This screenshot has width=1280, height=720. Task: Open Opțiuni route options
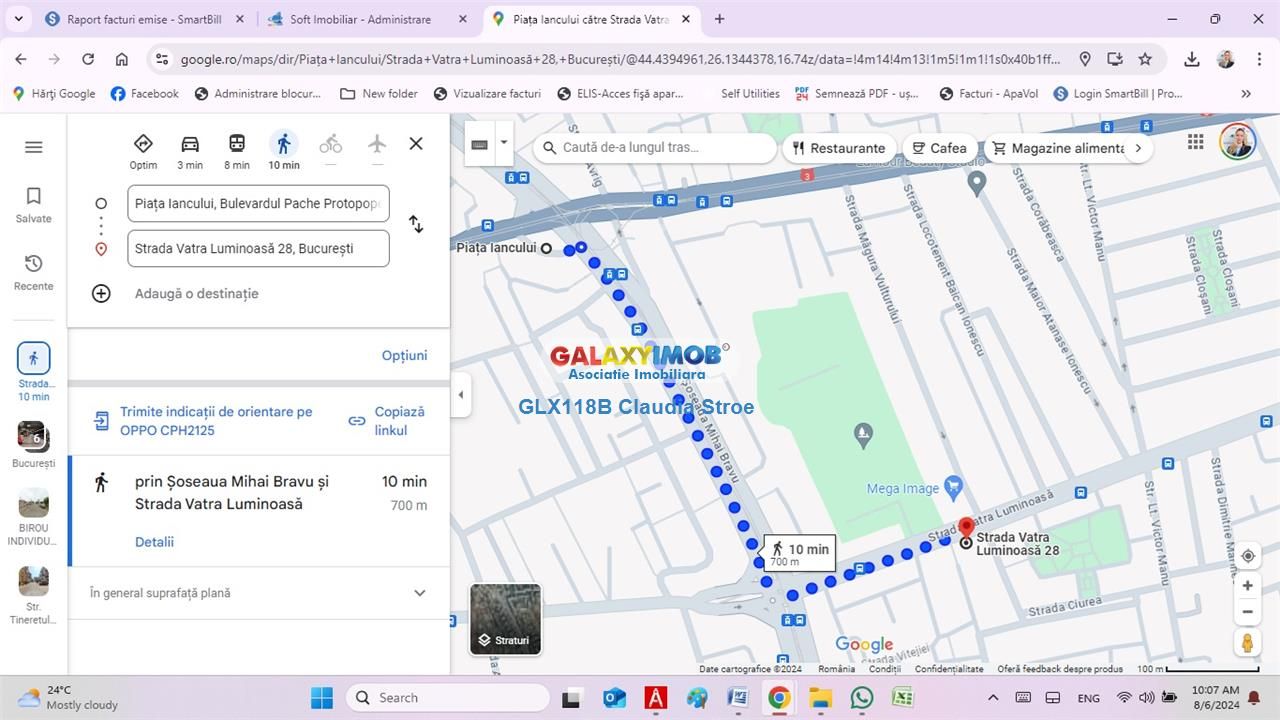(x=404, y=355)
